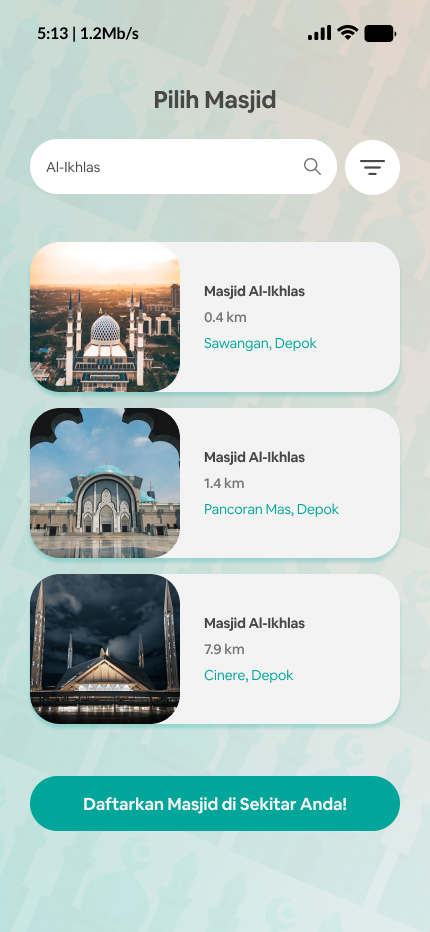Click the Cinere, Depok location link
The image size is (430, 932).
click(x=249, y=675)
